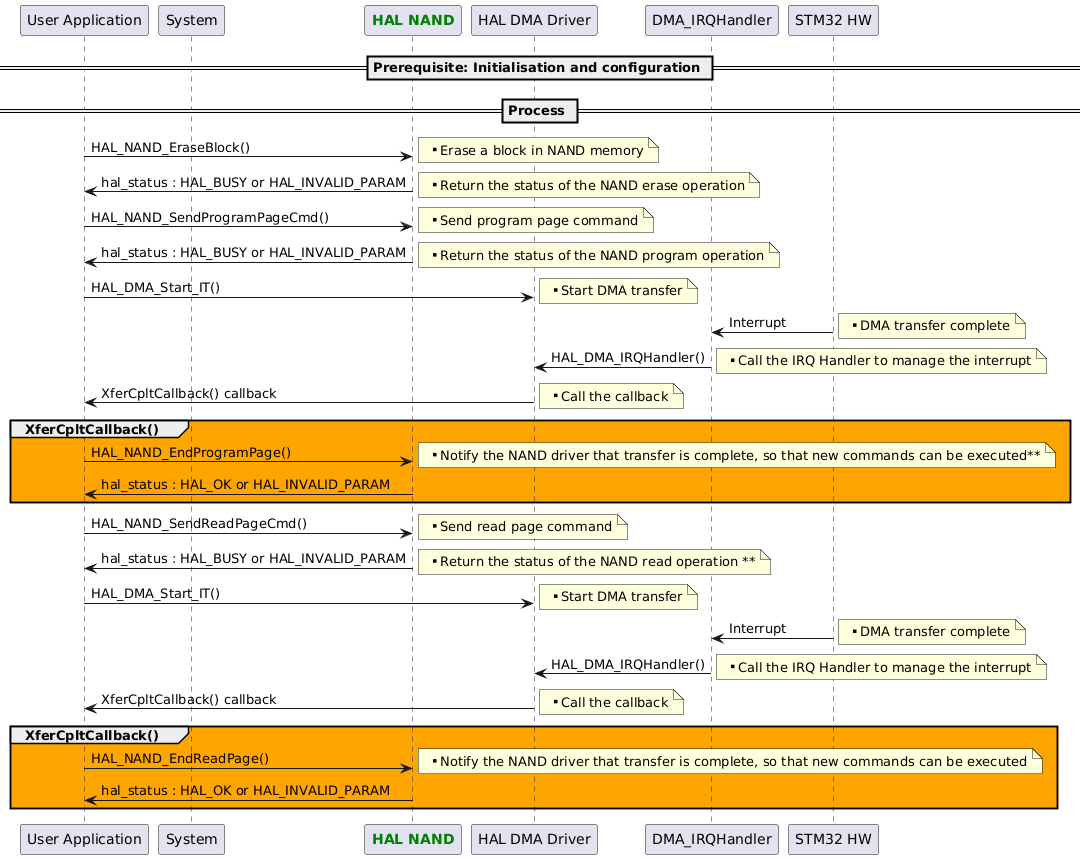Click hal_status reply under HAL_NAND_EraseBlock()
Screen dimensions: 1086x859
coord(253,183)
